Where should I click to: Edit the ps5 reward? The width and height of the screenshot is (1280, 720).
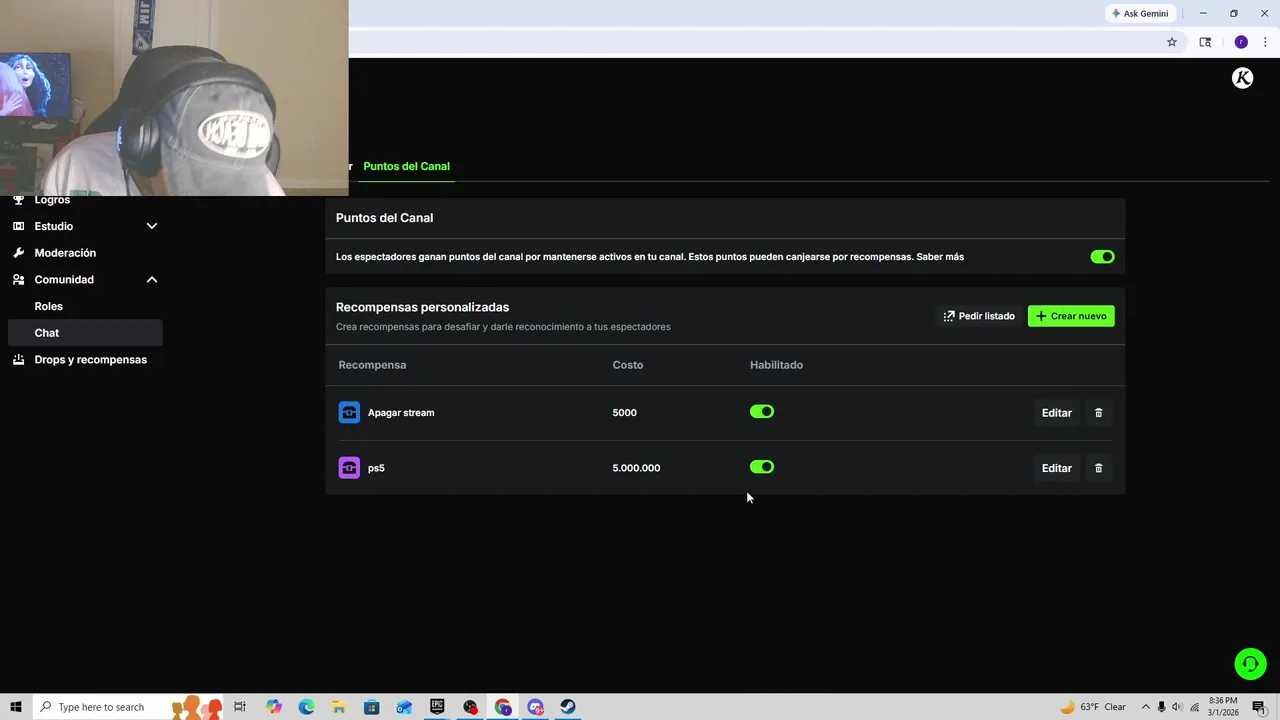coord(1056,468)
